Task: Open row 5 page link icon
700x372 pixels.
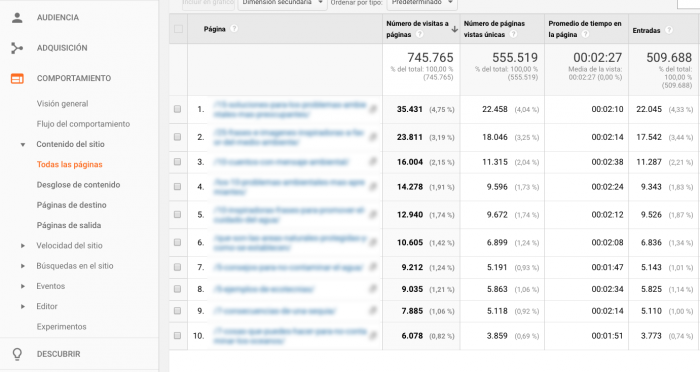Action: click(373, 215)
